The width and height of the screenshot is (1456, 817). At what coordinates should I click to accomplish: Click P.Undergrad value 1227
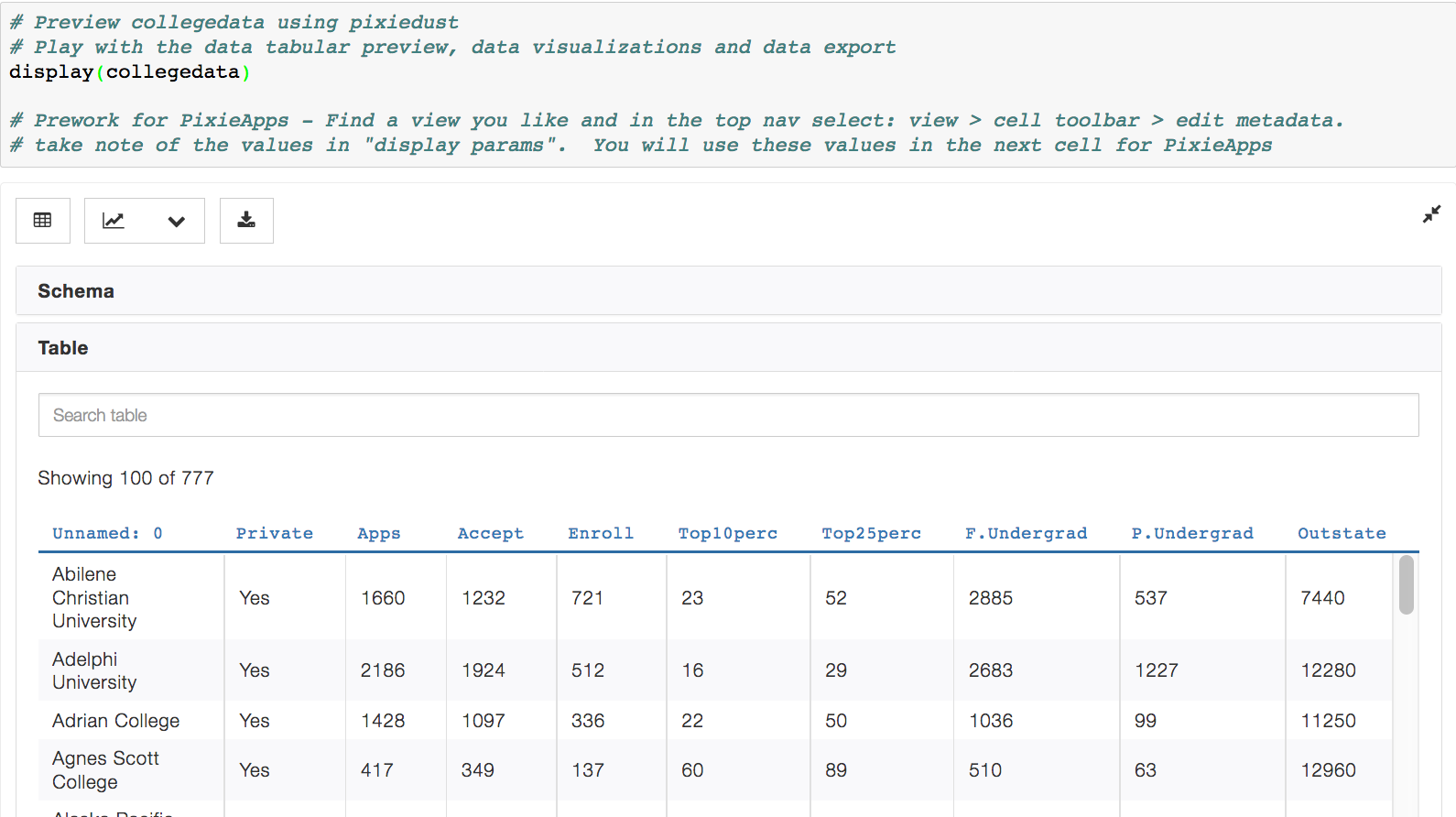pyautogui.click(x=1157, y=670)
